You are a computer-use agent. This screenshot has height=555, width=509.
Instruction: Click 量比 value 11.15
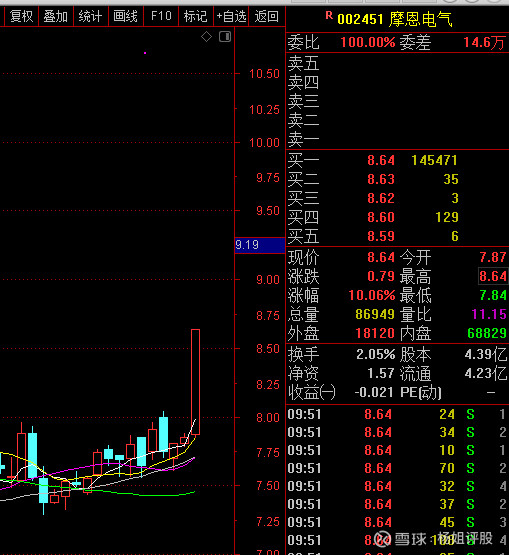489,314
